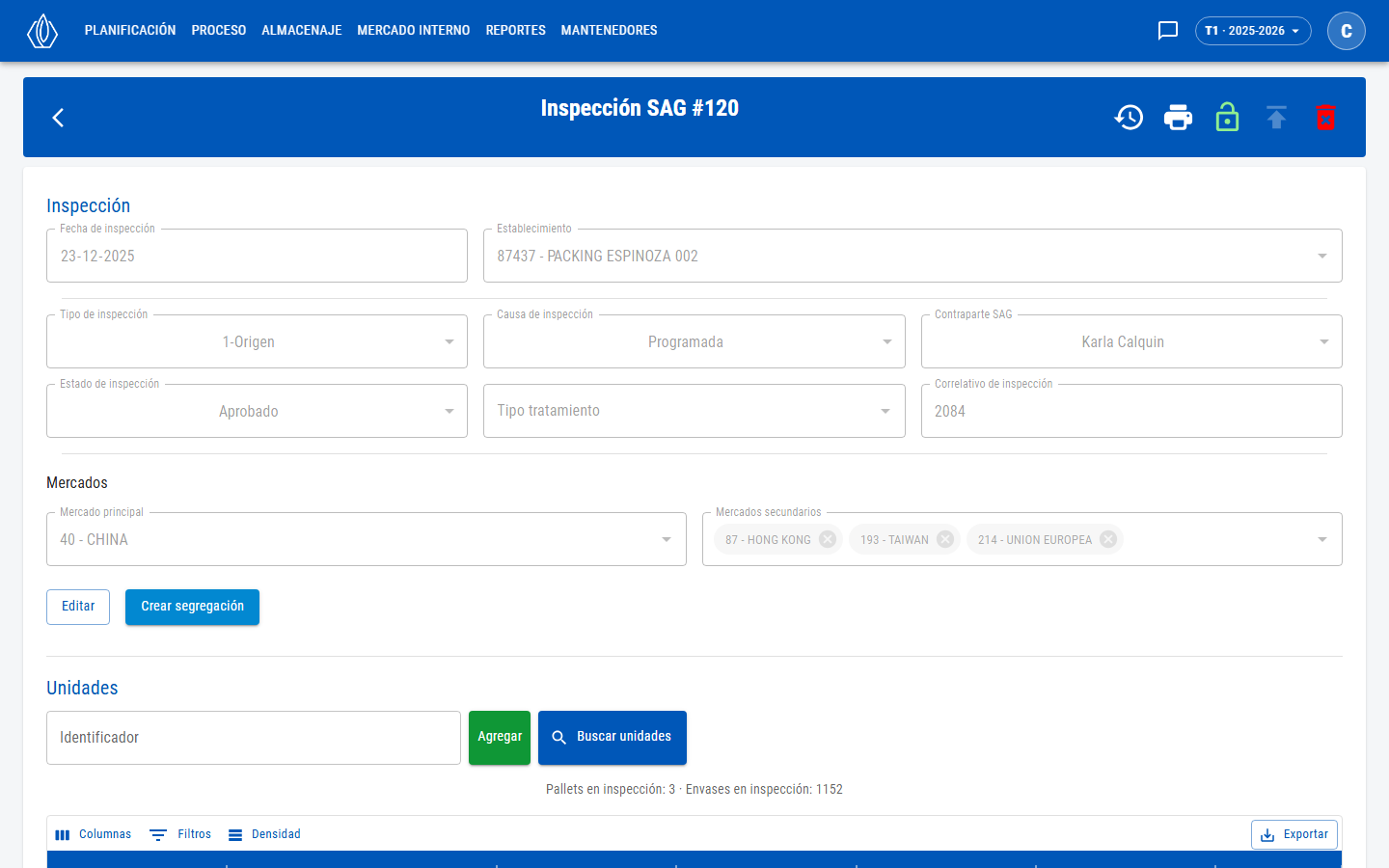Open the MANTENEDORES menu
The image size is (1389, 868).
(610, 31)
